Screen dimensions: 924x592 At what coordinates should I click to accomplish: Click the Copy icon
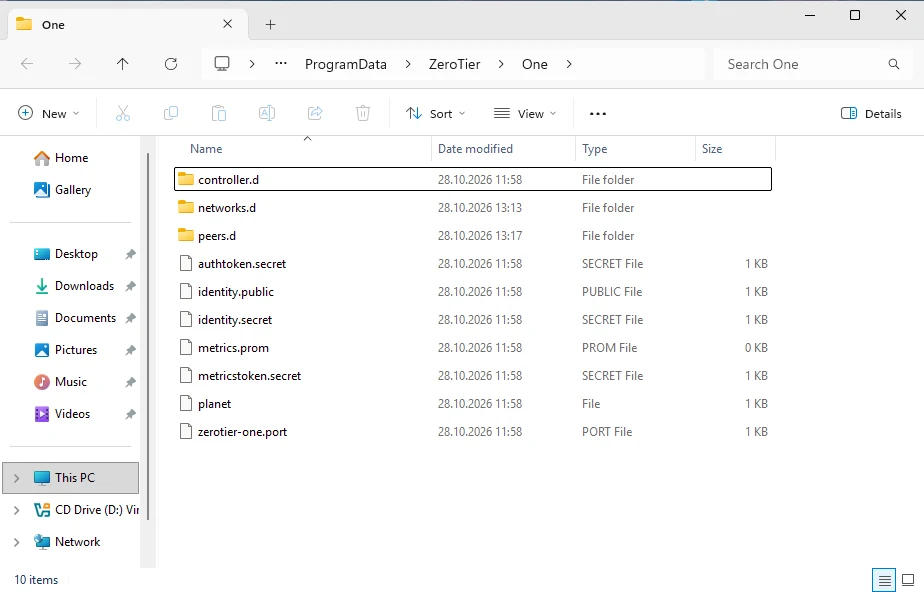coord(171,113)
